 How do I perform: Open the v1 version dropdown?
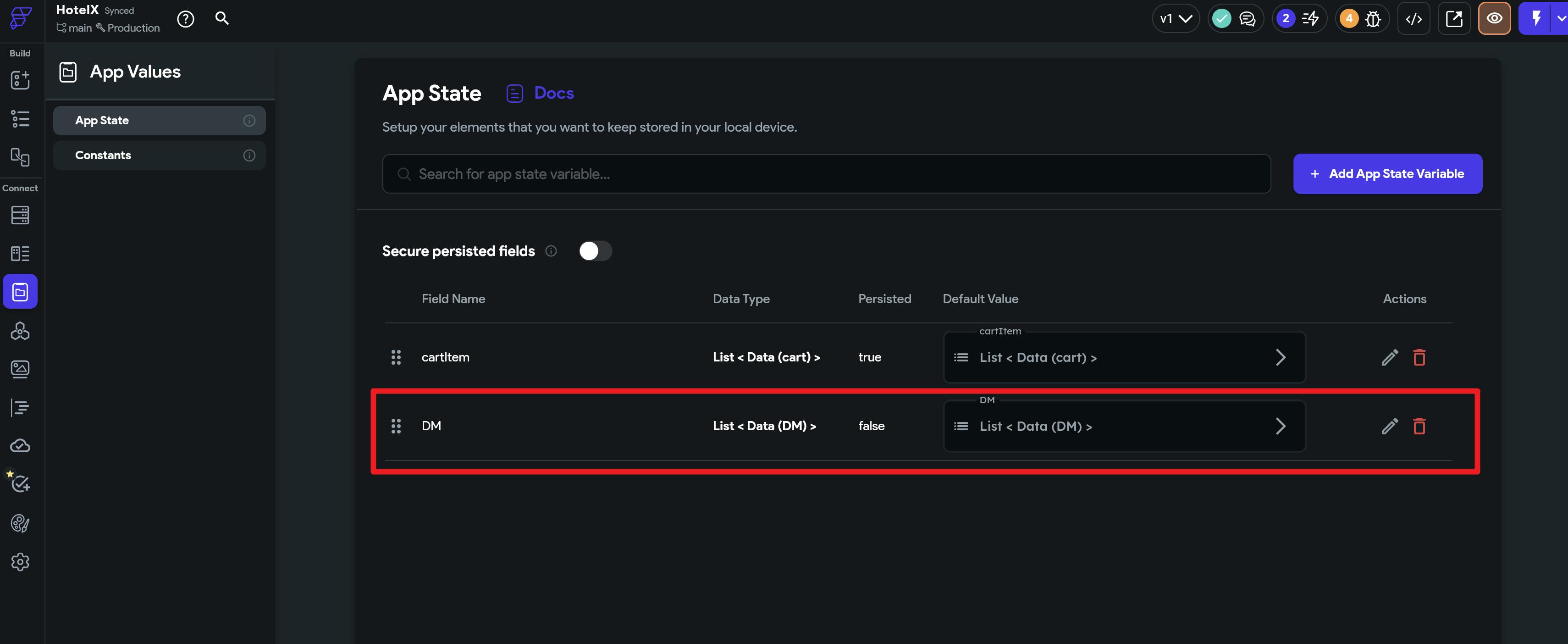click(x=1176, y=19)
